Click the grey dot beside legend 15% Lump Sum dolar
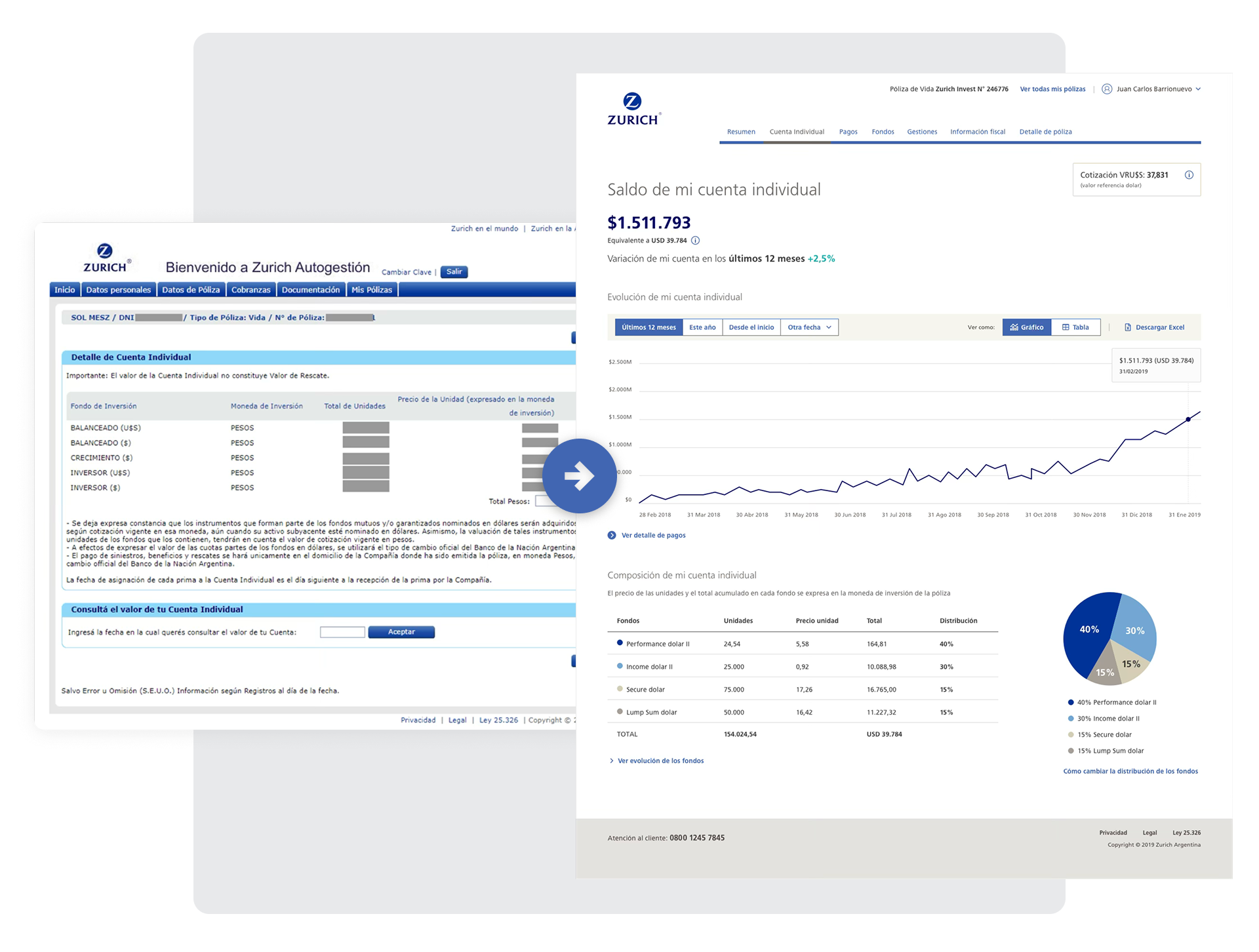1259x952 pixels. coord(1071,751)
